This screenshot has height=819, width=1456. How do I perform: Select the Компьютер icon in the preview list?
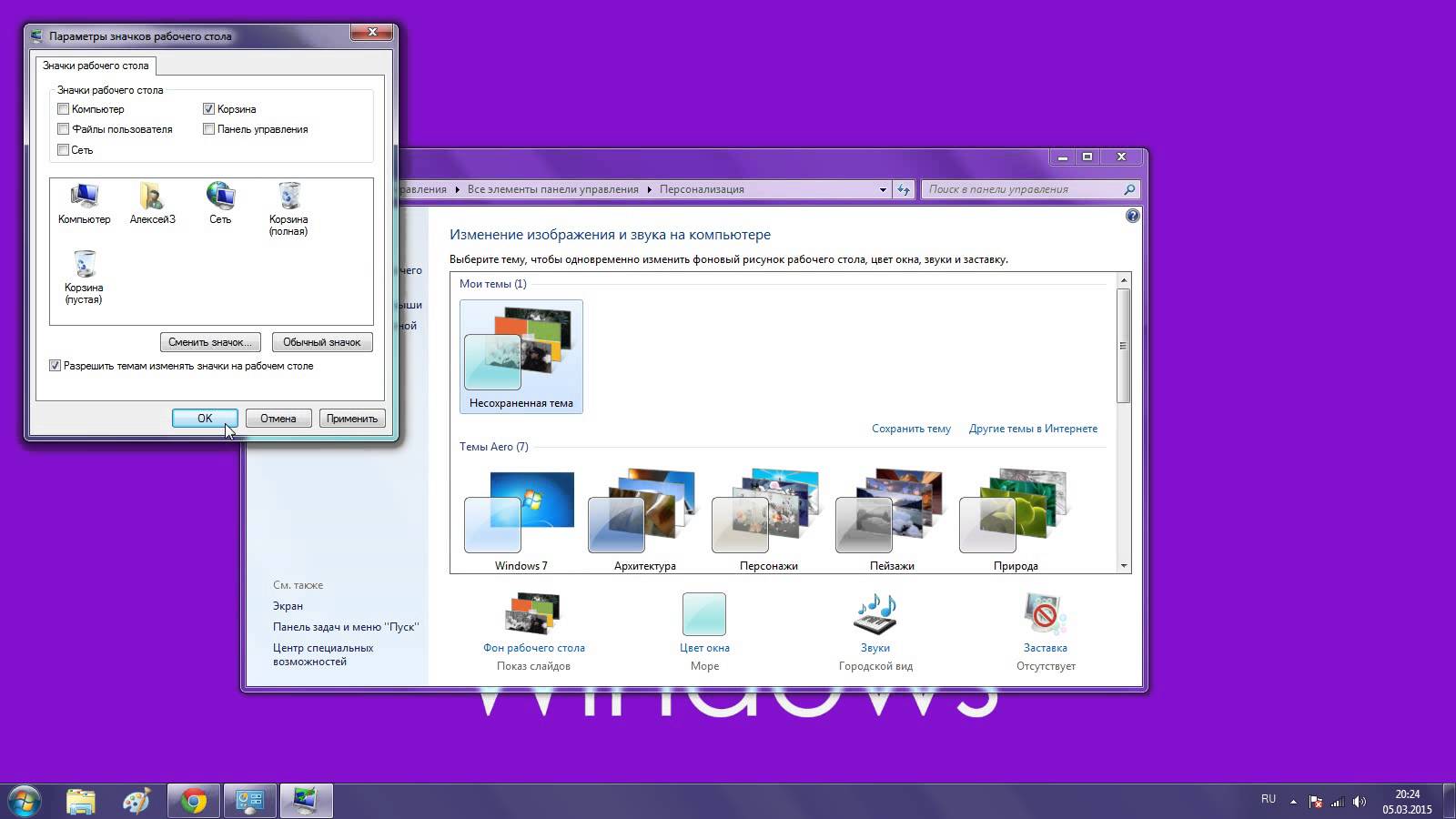point(84,203)
